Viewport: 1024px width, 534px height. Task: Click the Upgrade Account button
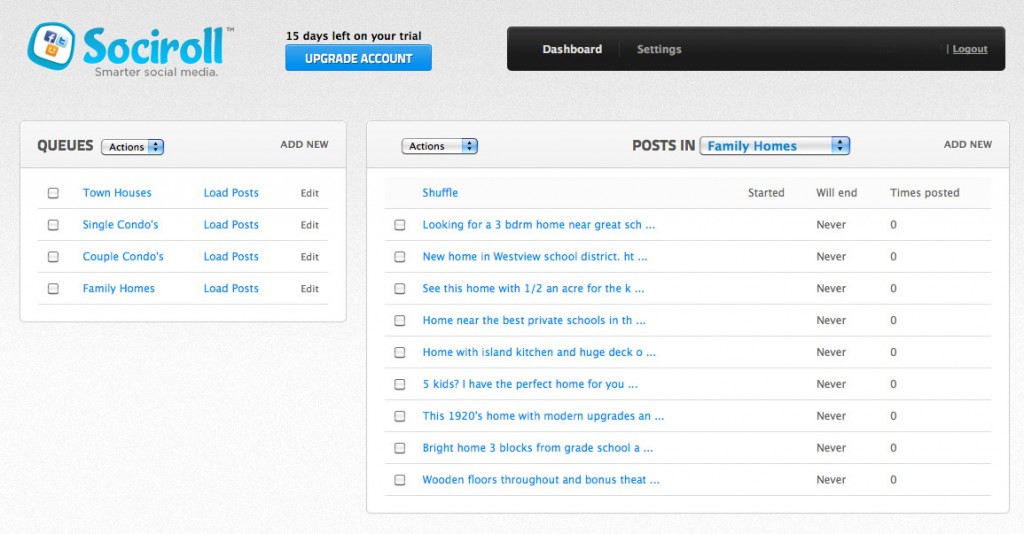point(359,58)
